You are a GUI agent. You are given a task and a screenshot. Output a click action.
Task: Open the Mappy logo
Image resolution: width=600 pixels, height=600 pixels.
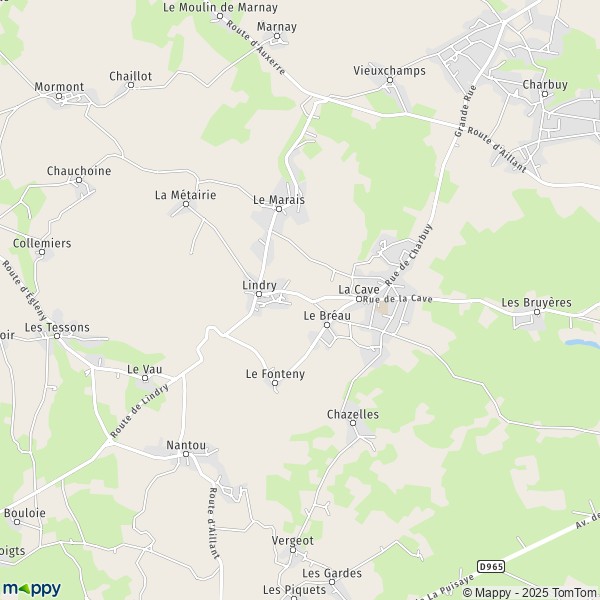32,588
